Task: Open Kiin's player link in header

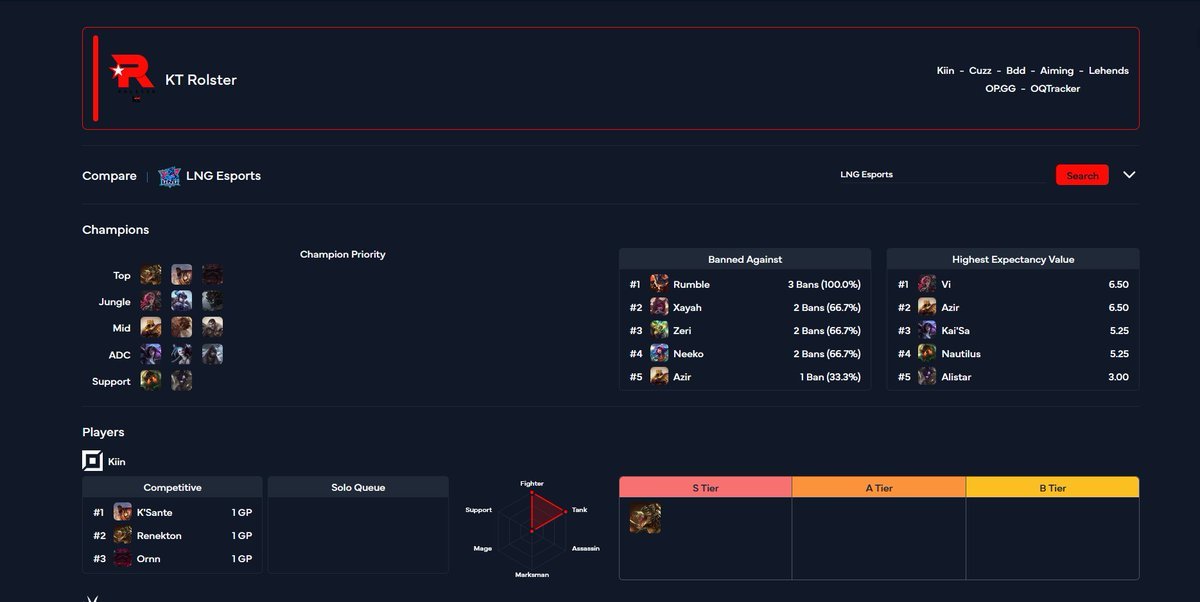Action: (945, 71)
